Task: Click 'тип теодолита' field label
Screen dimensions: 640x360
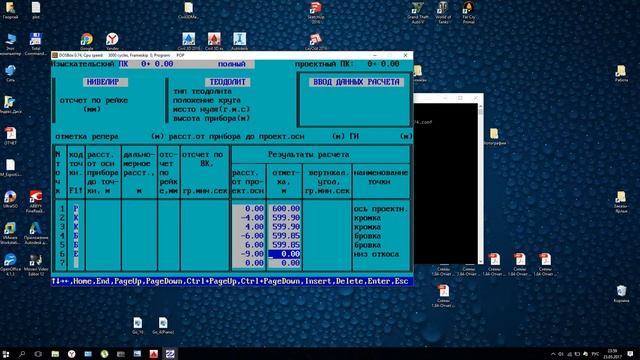Action: pyautogui.click(x=202, y=91)
